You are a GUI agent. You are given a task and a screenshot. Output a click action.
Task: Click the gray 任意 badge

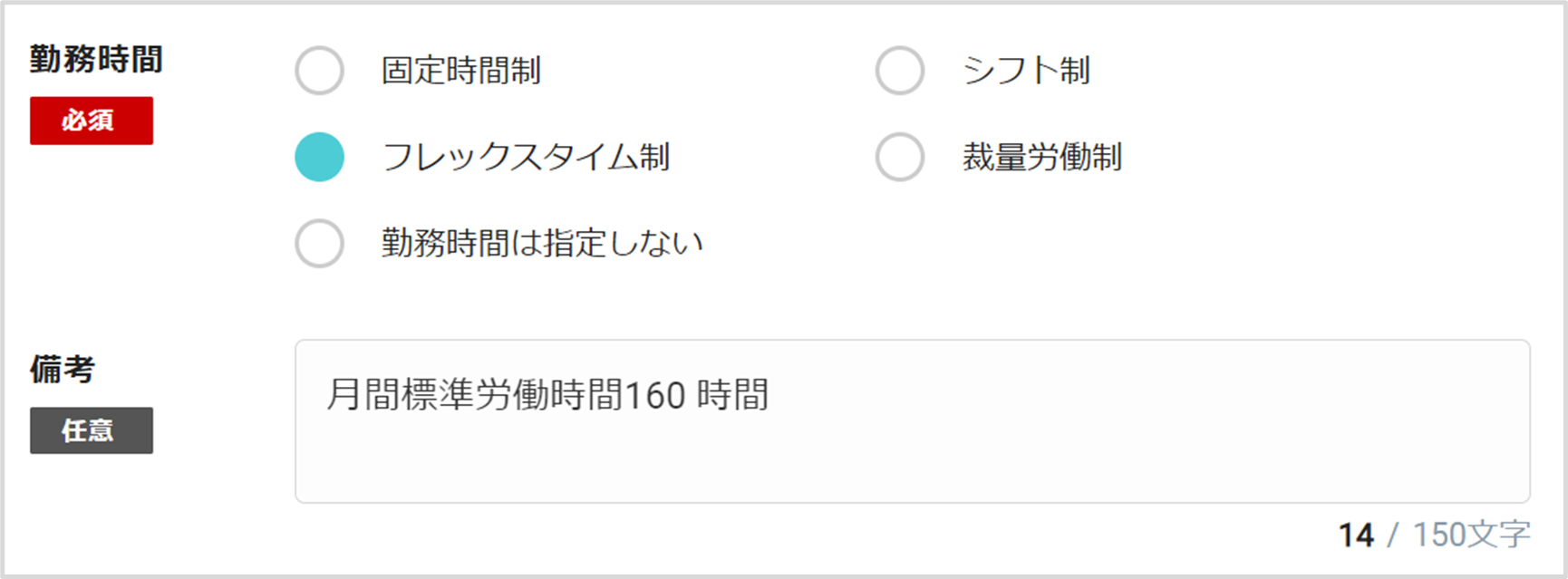92,430
